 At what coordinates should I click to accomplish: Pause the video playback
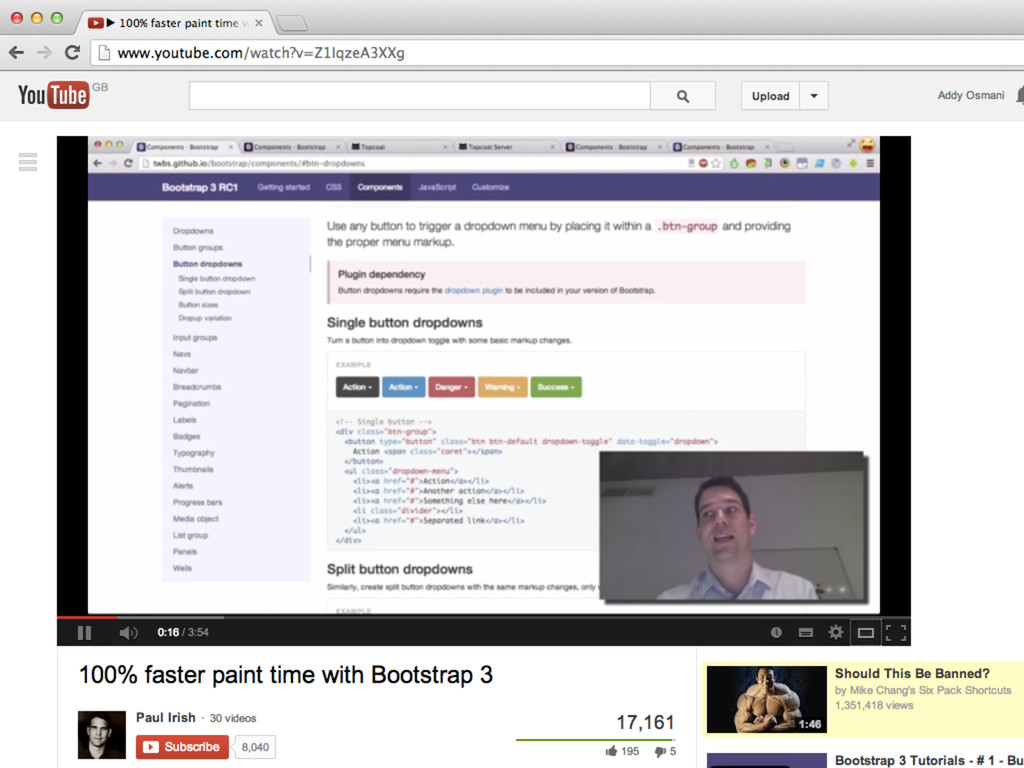(84, 632)
